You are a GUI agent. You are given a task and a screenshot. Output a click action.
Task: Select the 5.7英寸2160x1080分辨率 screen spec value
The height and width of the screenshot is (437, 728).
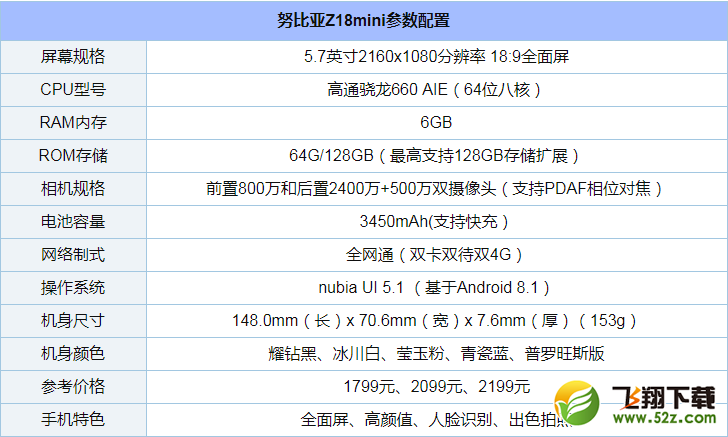click(436, 57)
